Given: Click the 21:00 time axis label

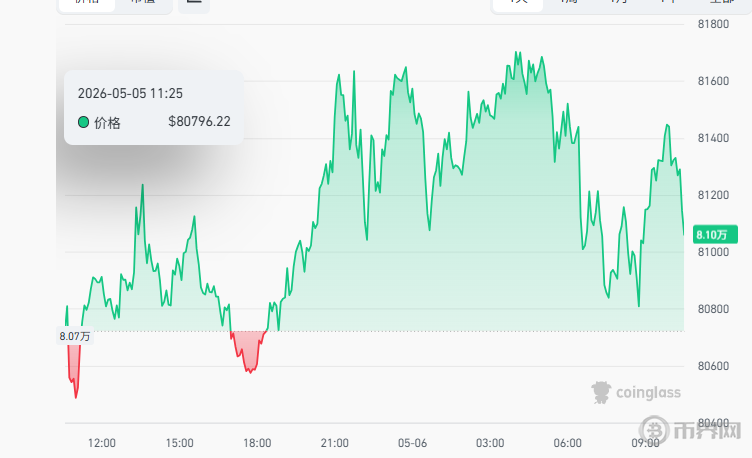Looking at the screenshot, I should click(x=335, y=443).
